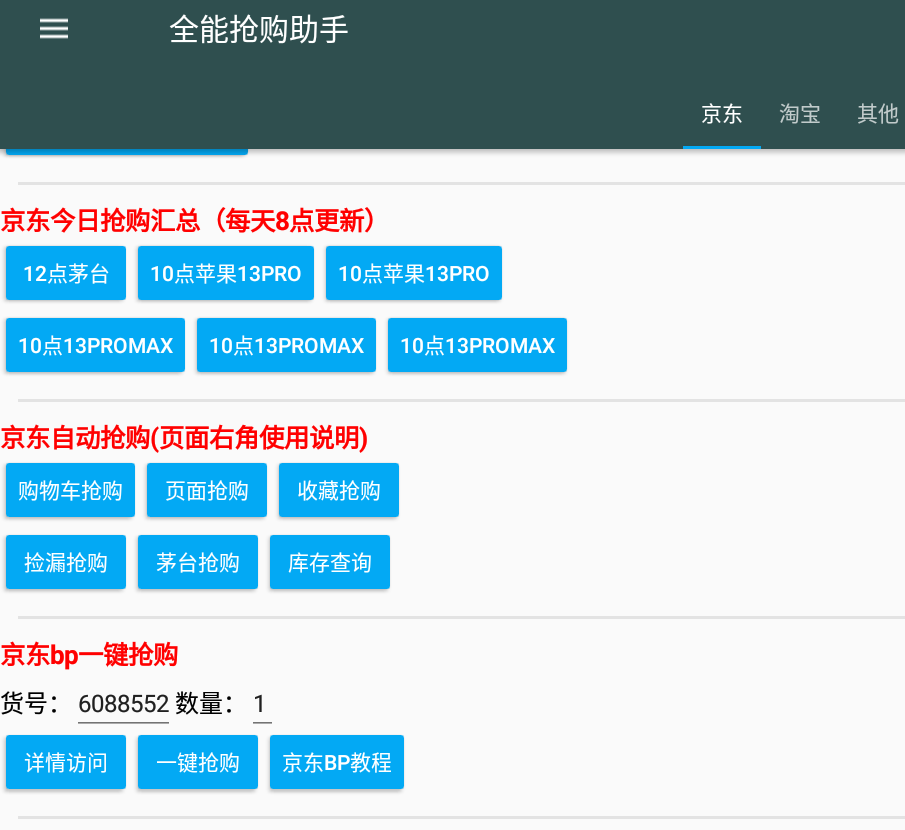The height and width of the screenshot is (830, 905).
Task: Stay on the 京东 tab
Action: click(x=722, y=114)
